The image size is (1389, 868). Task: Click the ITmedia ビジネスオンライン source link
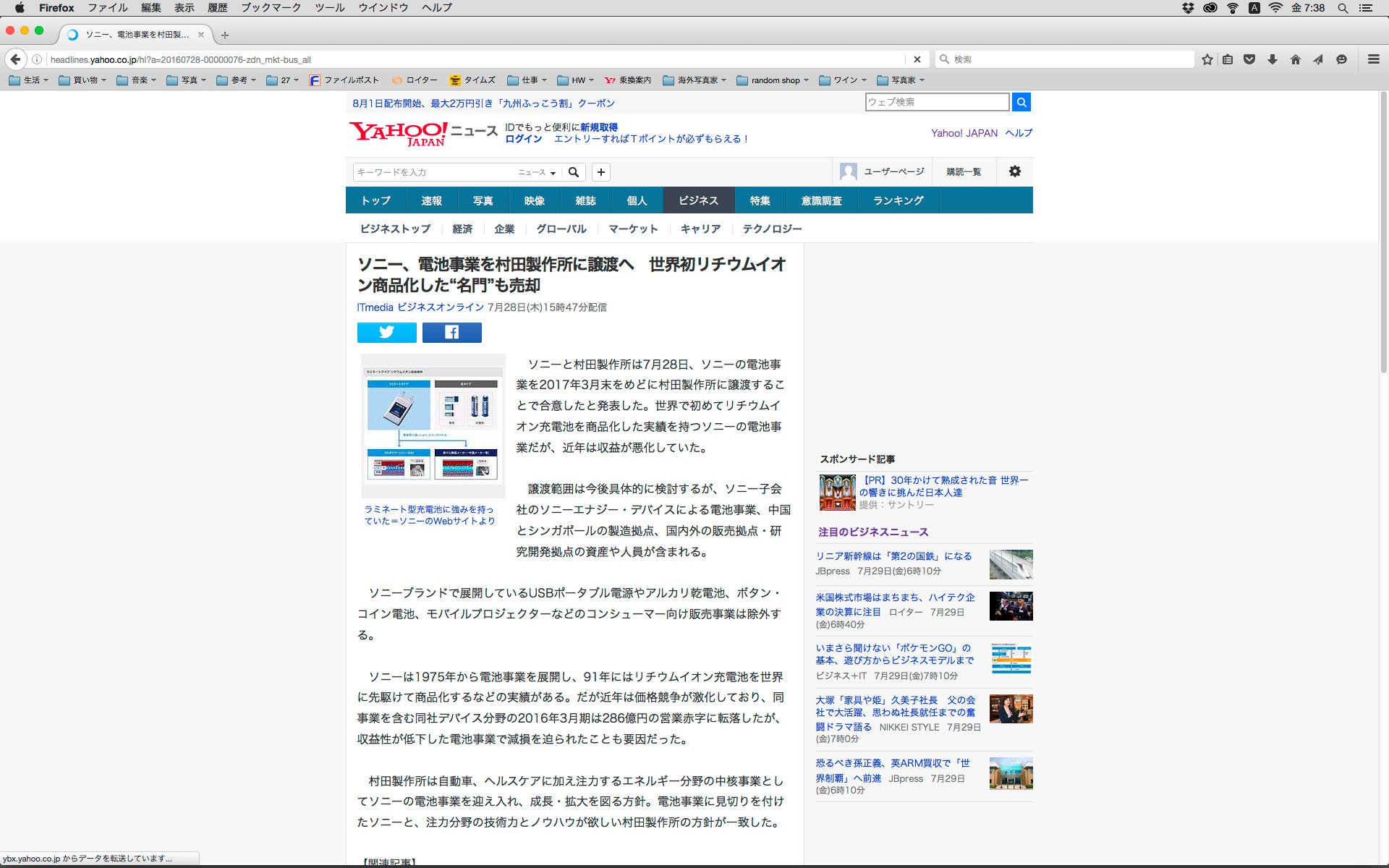point(420,307)
